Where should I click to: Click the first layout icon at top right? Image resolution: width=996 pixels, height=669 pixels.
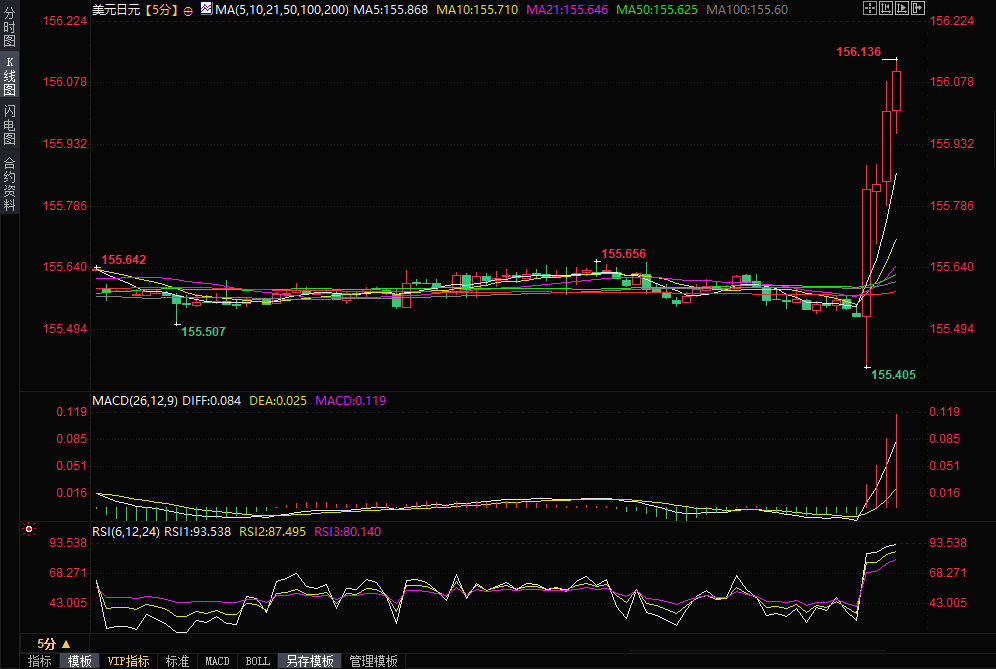[871, 9]
